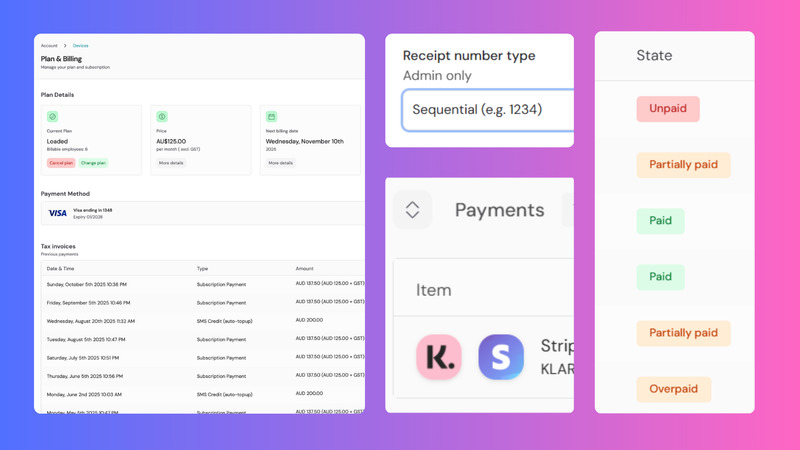Select the Wednesday, August 20th 2025 invoice row
The image size is (800, 450).
point(203,321)
